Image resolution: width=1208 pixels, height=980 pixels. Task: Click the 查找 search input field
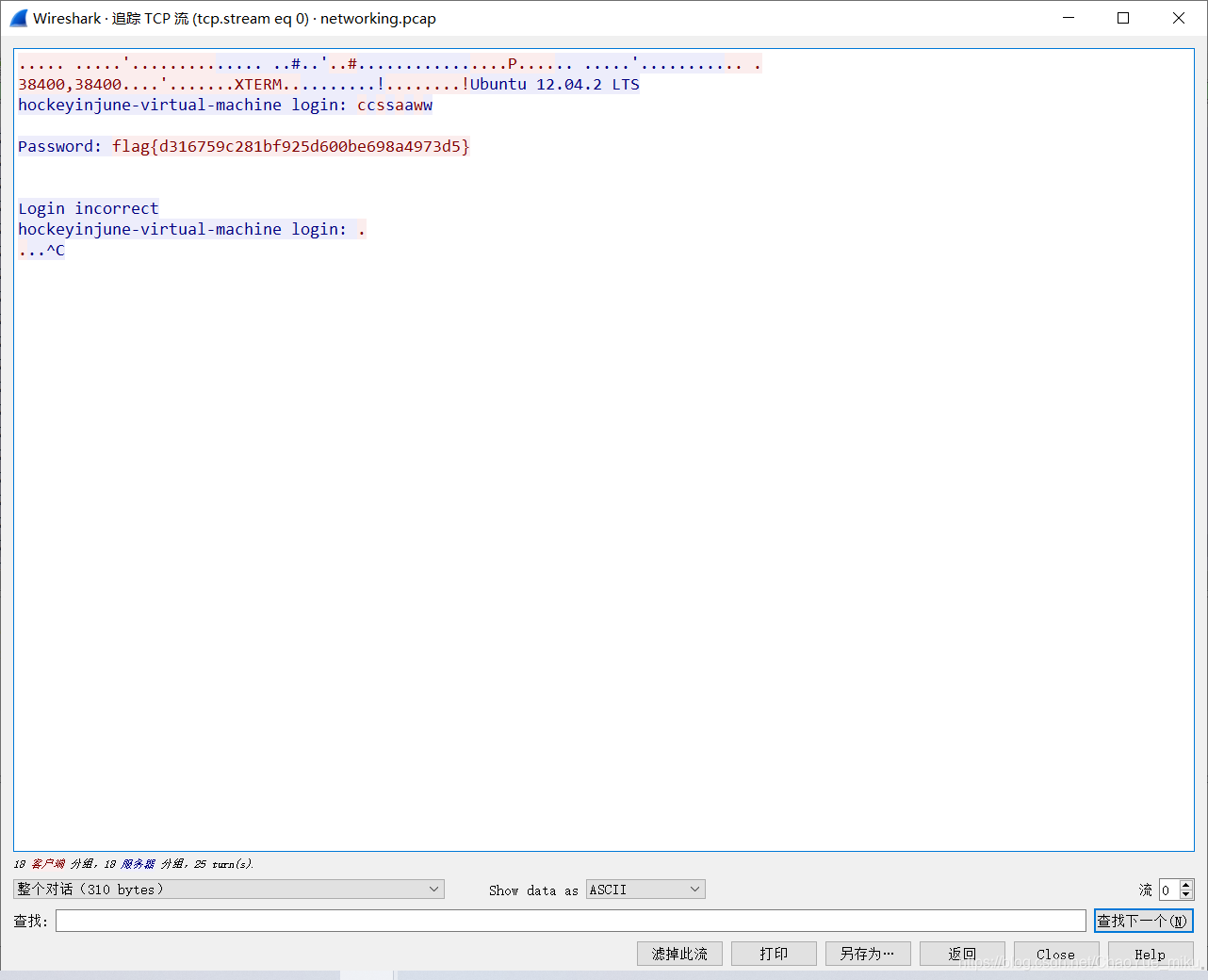[565, 920]
